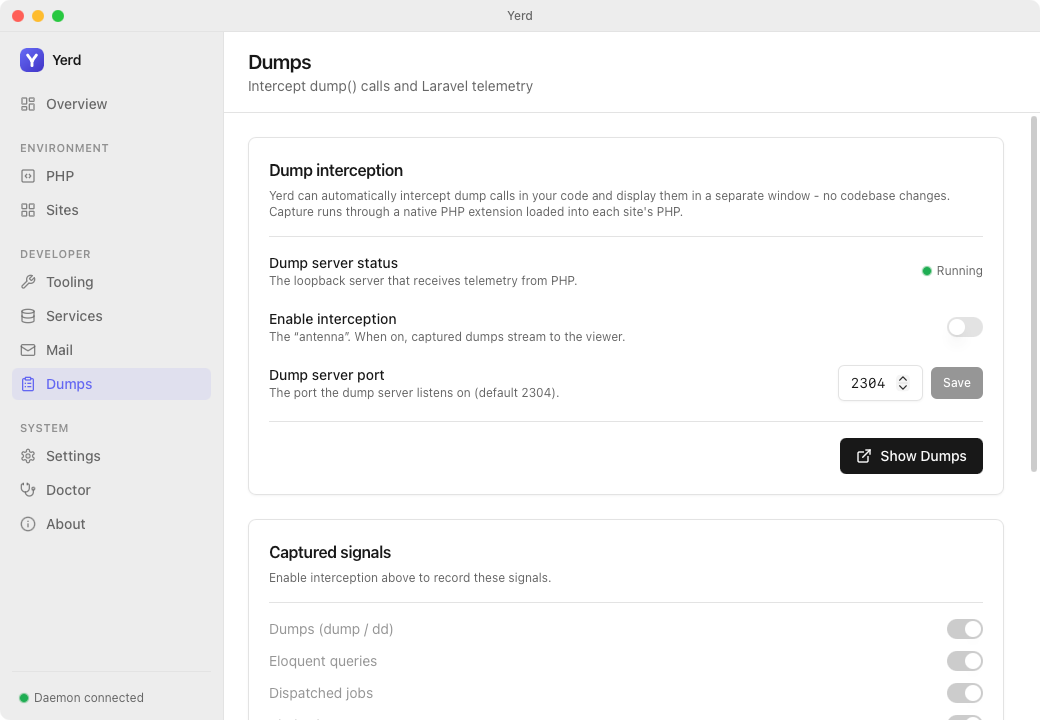This screenshot has height=720, width=1040.
Task: Select the Sites squares icon
Action: (28, 210)
